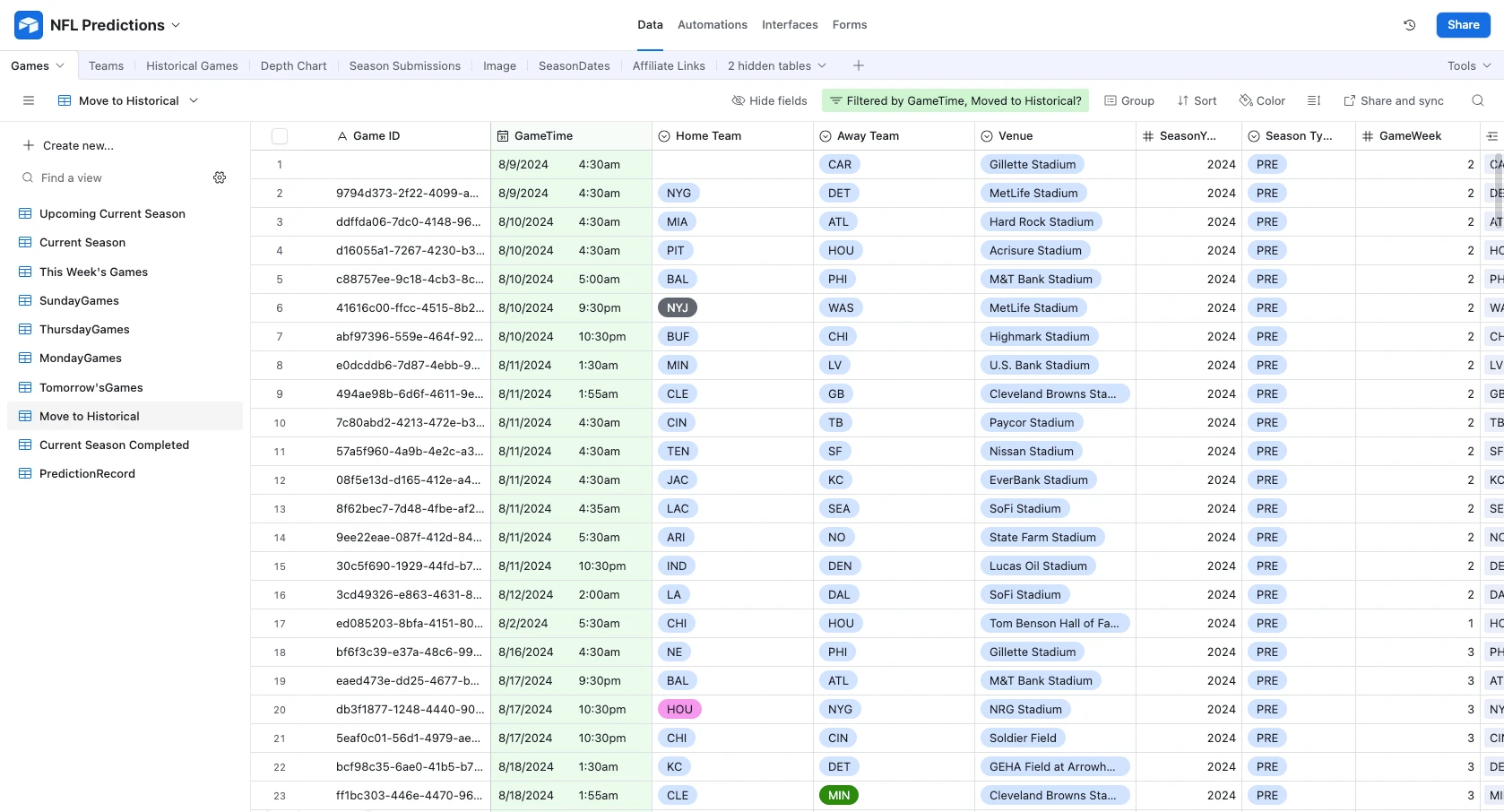Screen dimensions: 1504x812
Task: Open Share and sync menu
Action: click(1394, 100)
